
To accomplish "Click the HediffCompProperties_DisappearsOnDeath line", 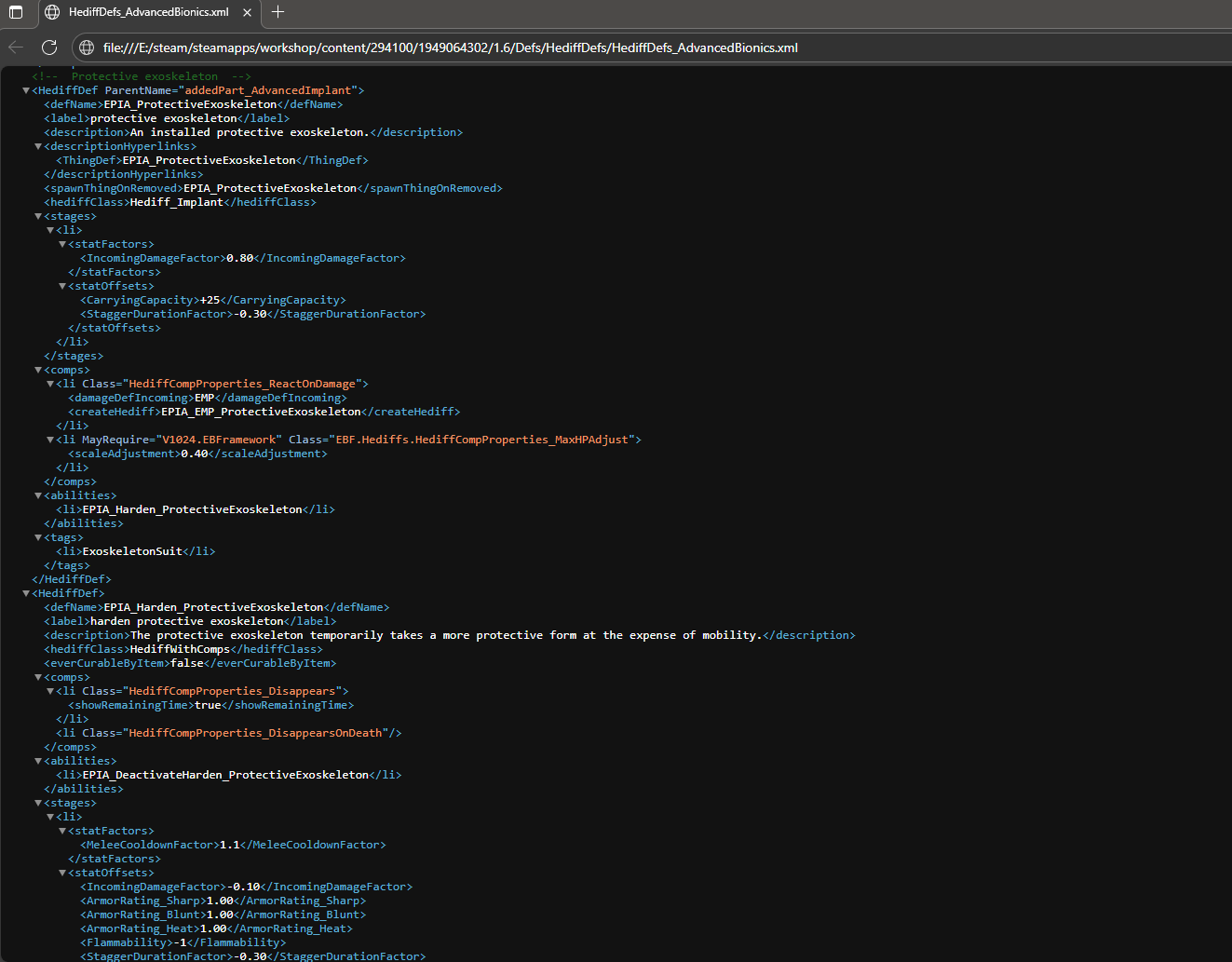I will [x=229, y=733].
